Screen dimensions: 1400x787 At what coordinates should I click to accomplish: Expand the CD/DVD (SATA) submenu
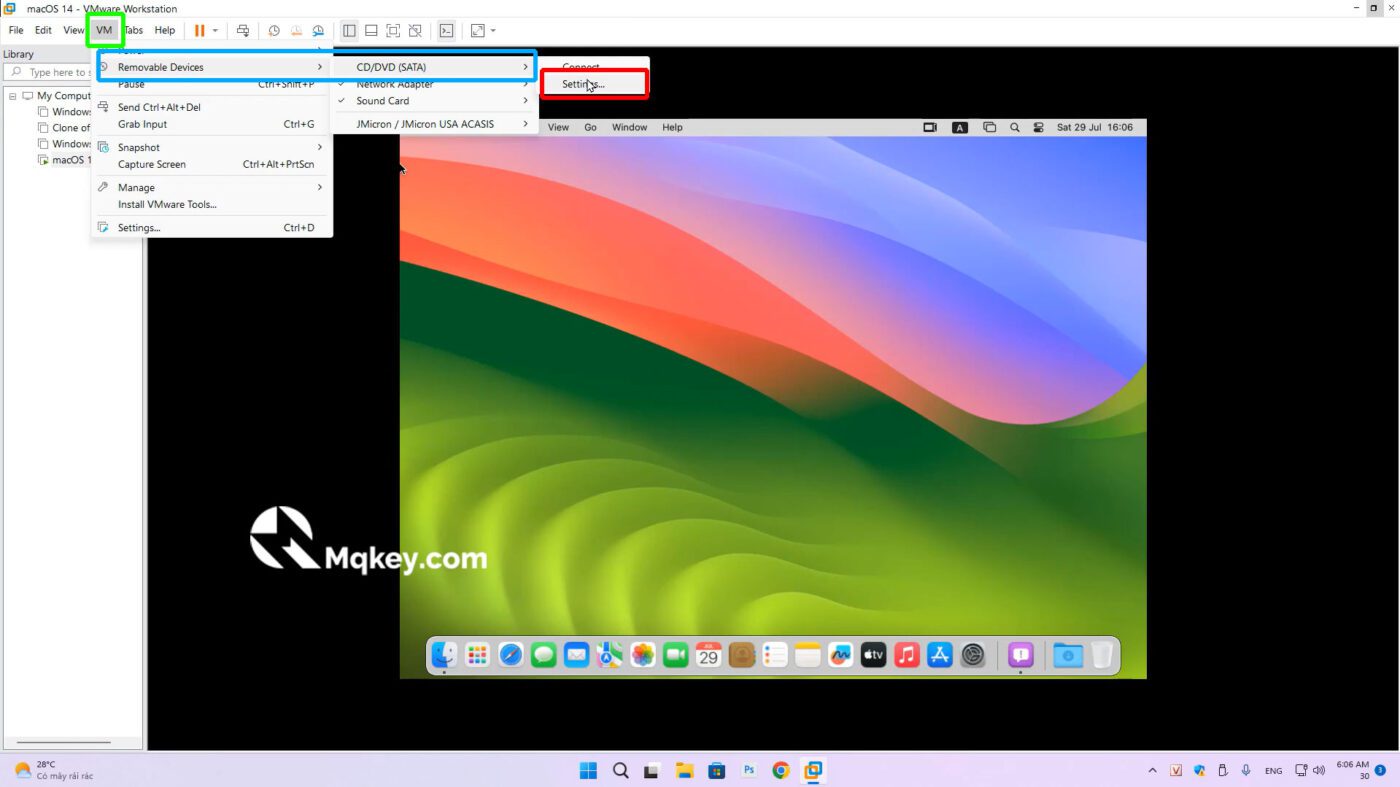pos(433,67)
